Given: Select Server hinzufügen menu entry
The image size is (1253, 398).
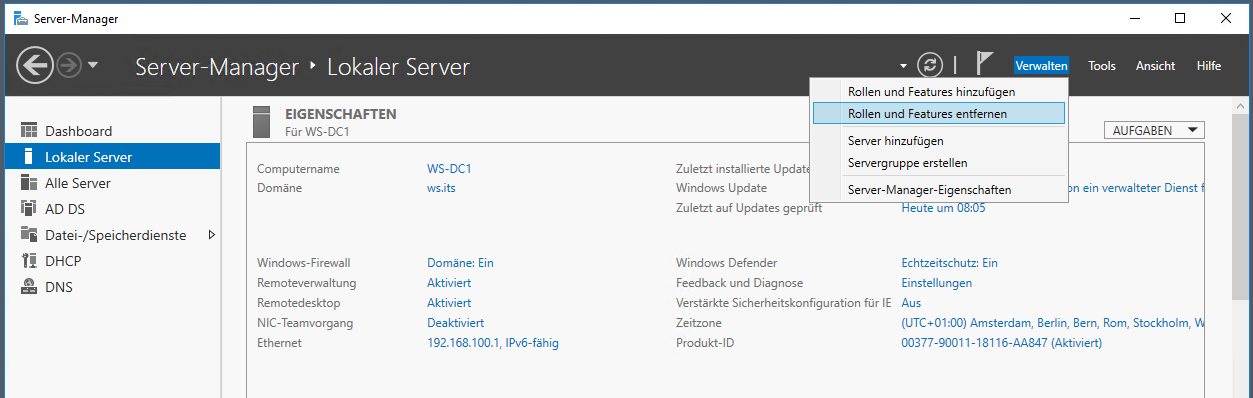Looking at the screenshot, I should [x=939, y=141].
